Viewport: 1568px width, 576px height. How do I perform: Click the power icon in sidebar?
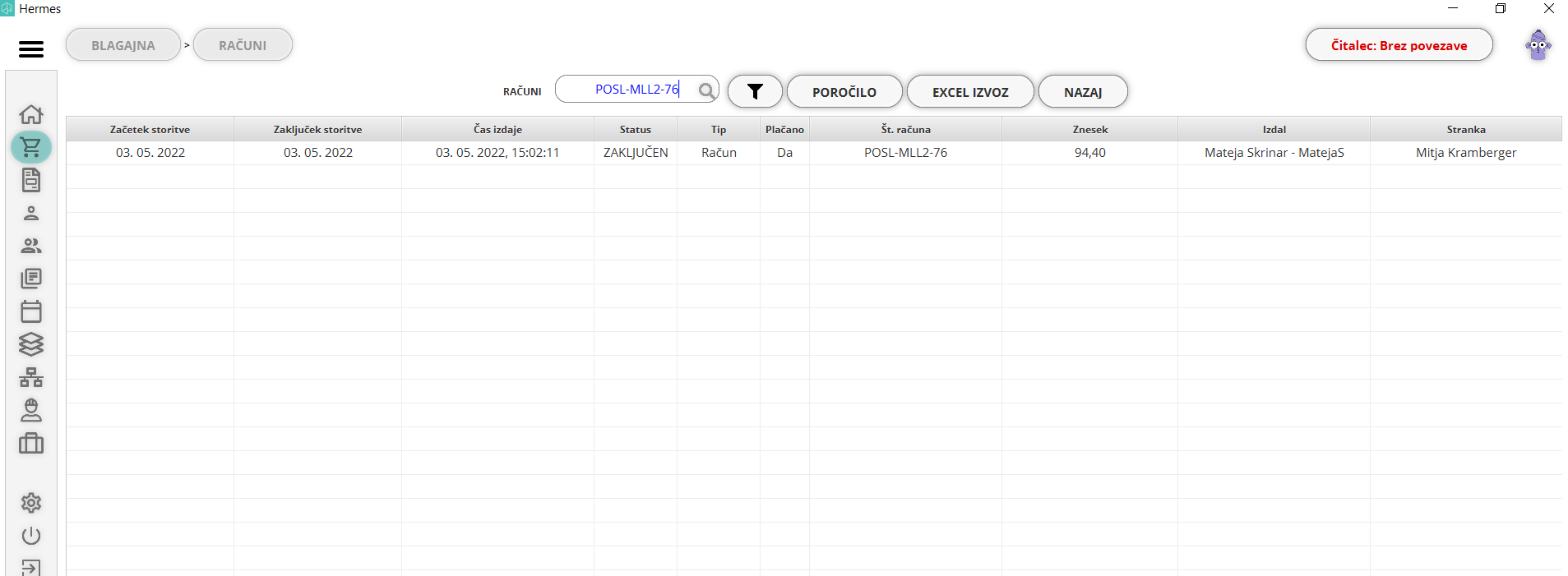point(31,536)
